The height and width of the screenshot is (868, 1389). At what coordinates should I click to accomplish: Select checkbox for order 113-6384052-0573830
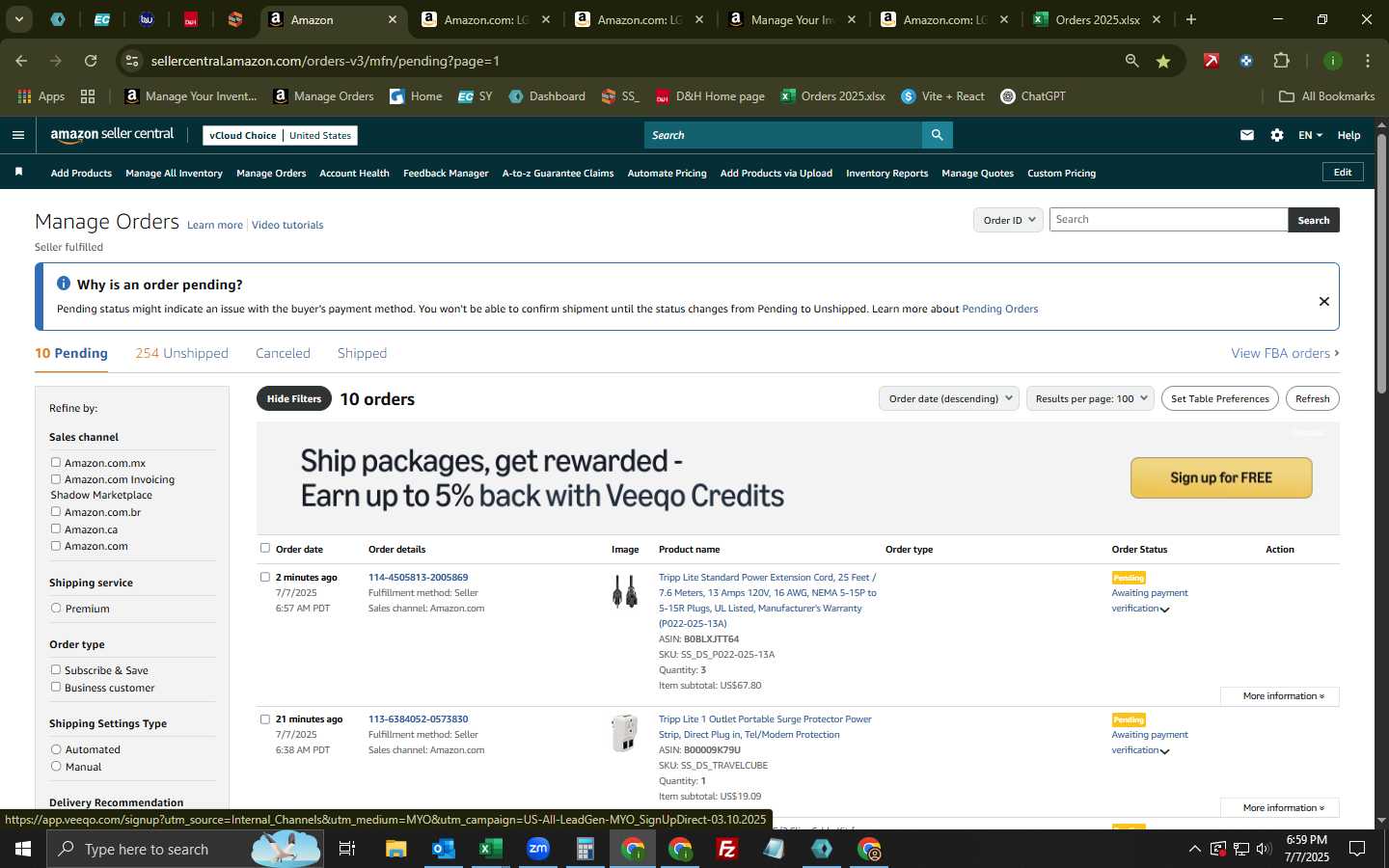point(265,719)
